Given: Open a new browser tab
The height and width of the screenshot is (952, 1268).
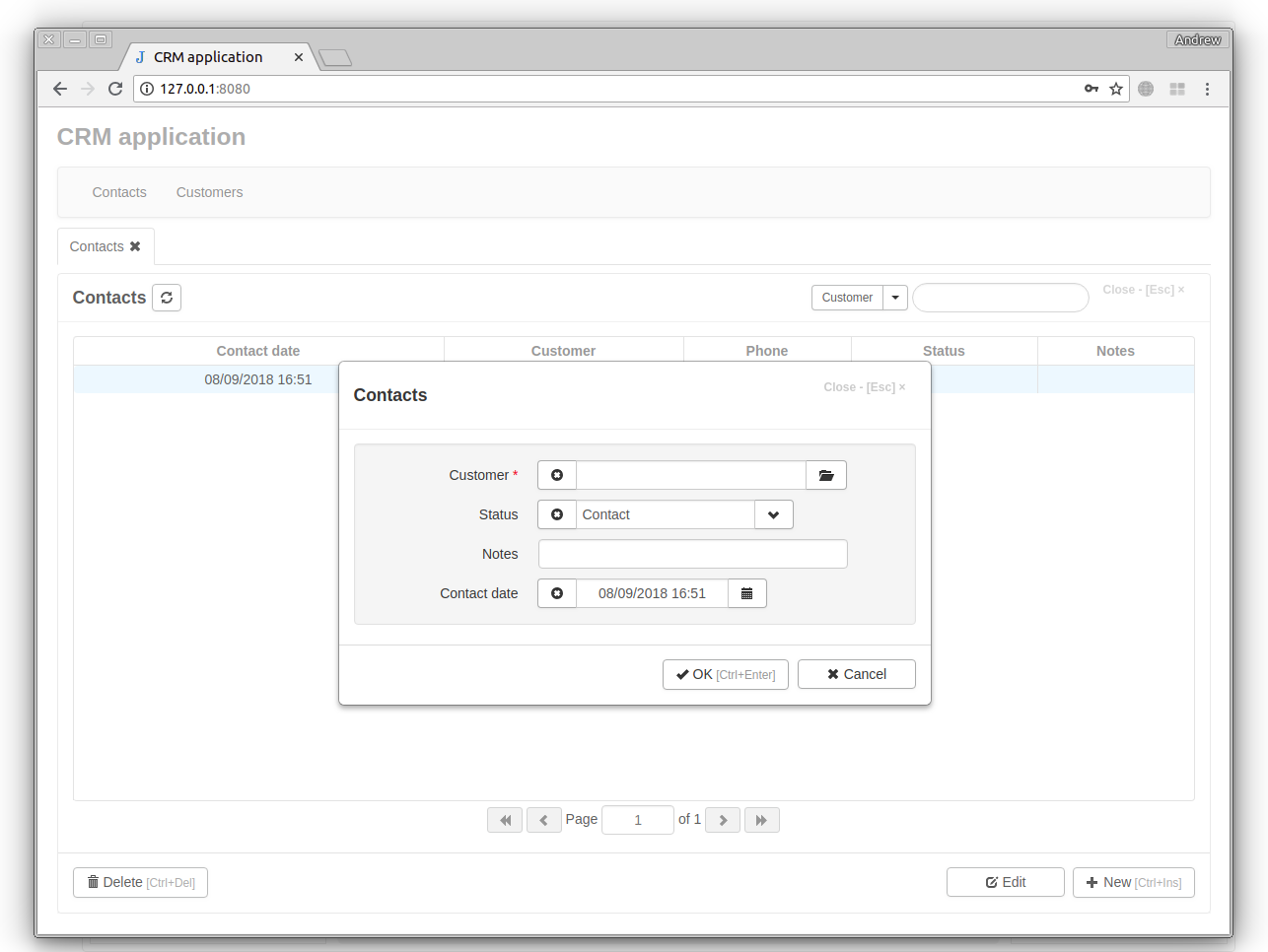Looking at the screenshot, I should pyautogui.click(x=335, y=58).
